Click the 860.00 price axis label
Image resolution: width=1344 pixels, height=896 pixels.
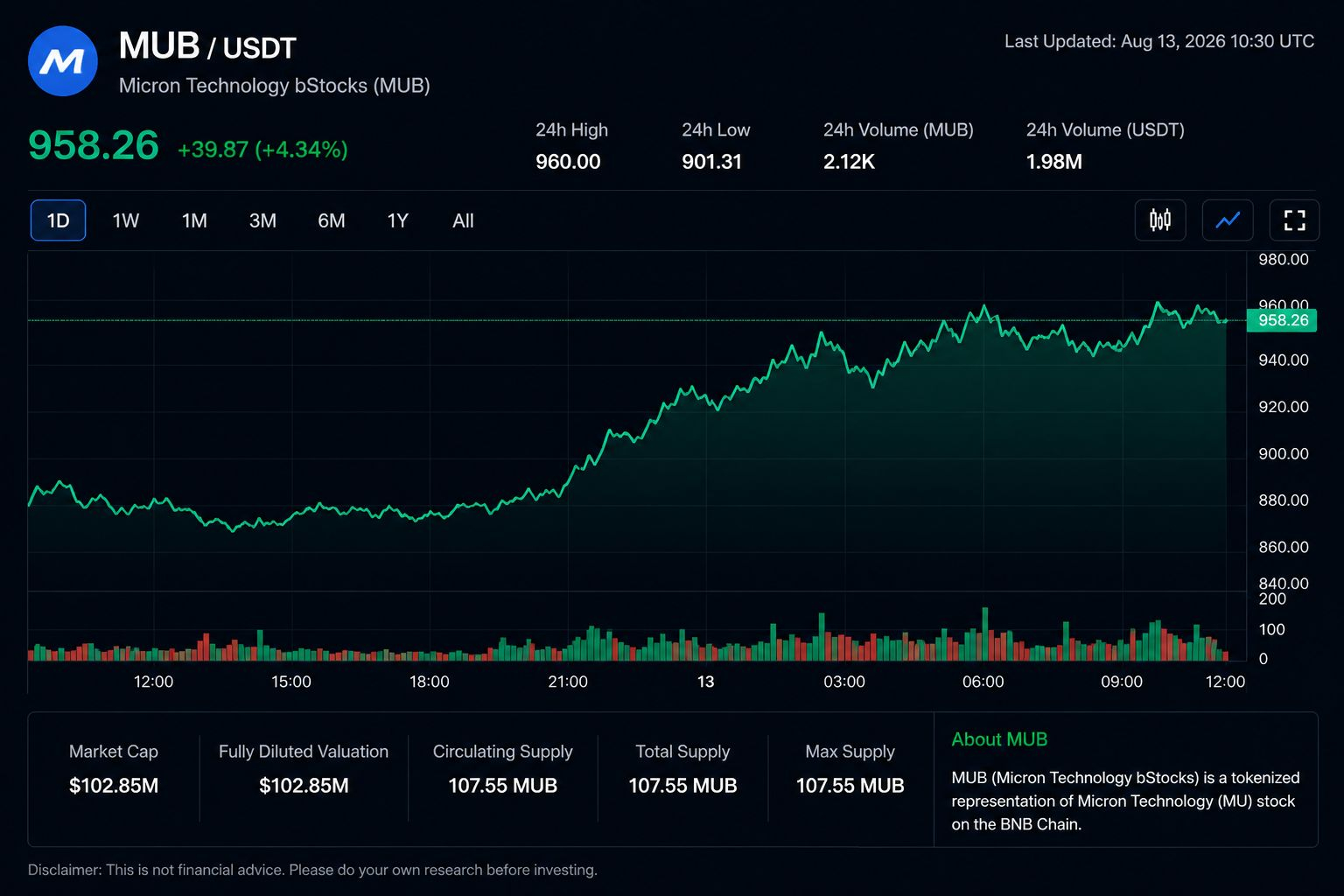click(x=1283, y=547)
